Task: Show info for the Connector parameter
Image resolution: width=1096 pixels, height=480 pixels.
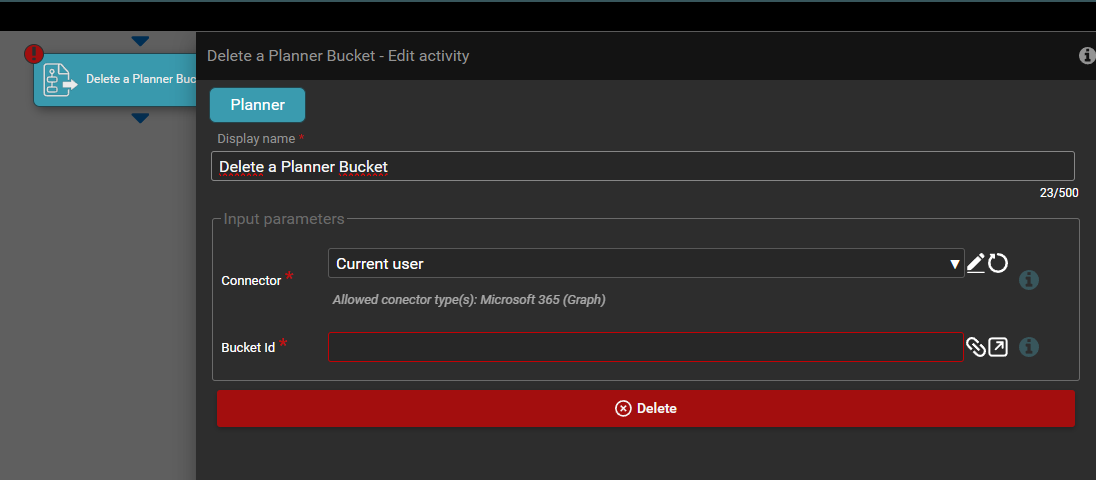Action: coord(1028,280)
